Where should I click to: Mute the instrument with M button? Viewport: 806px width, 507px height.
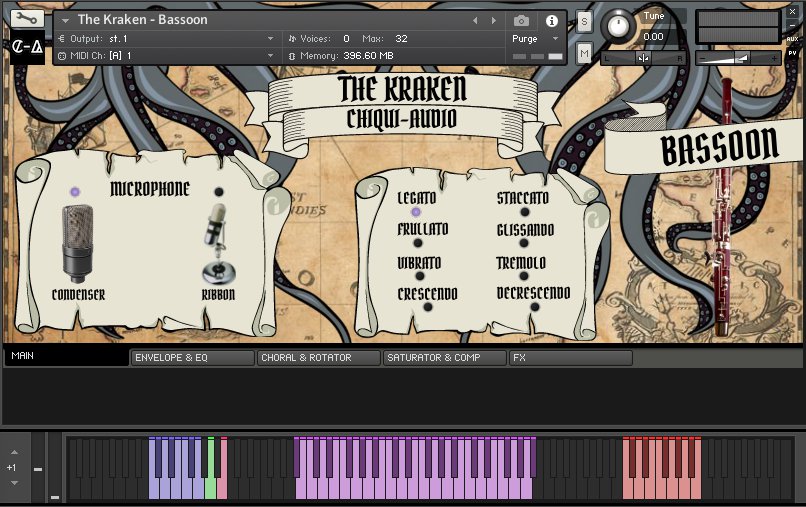click(584, 52)
